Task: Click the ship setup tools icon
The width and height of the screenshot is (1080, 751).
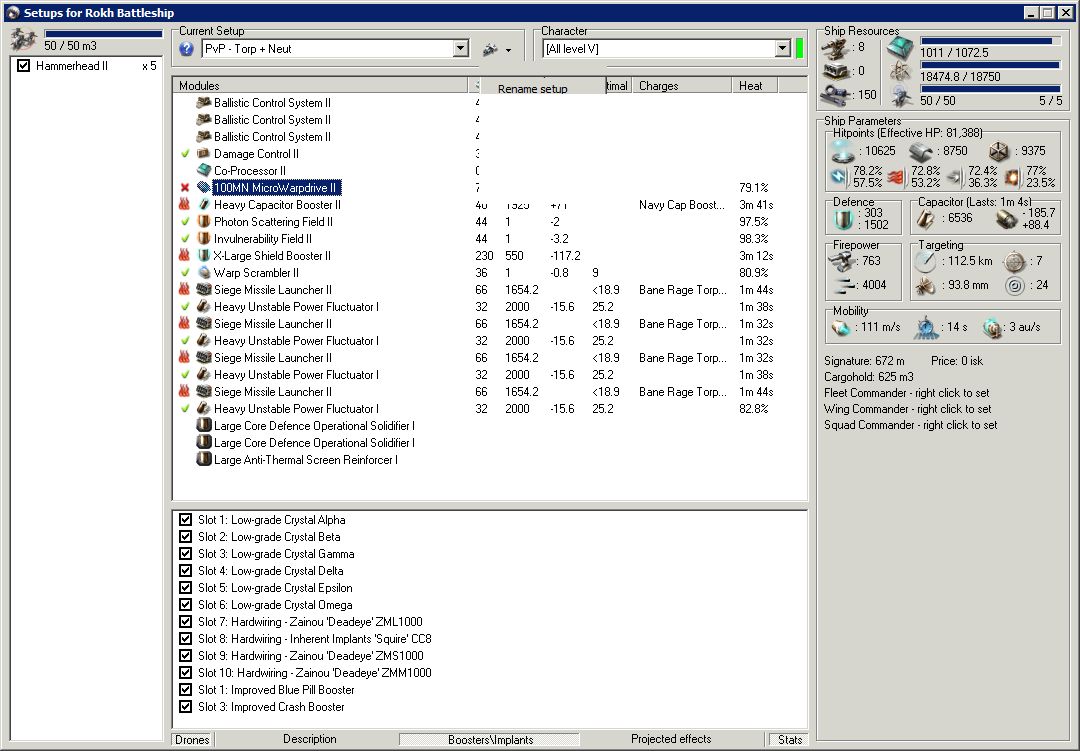Action: 490,49
